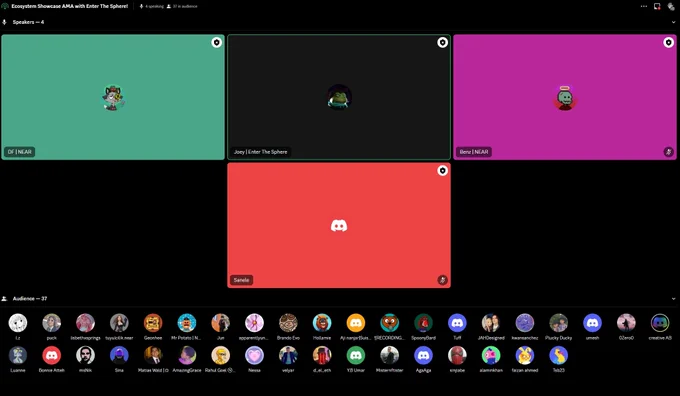
Task: Click the 'apparentlyun...' audience name
Action: 254,338
